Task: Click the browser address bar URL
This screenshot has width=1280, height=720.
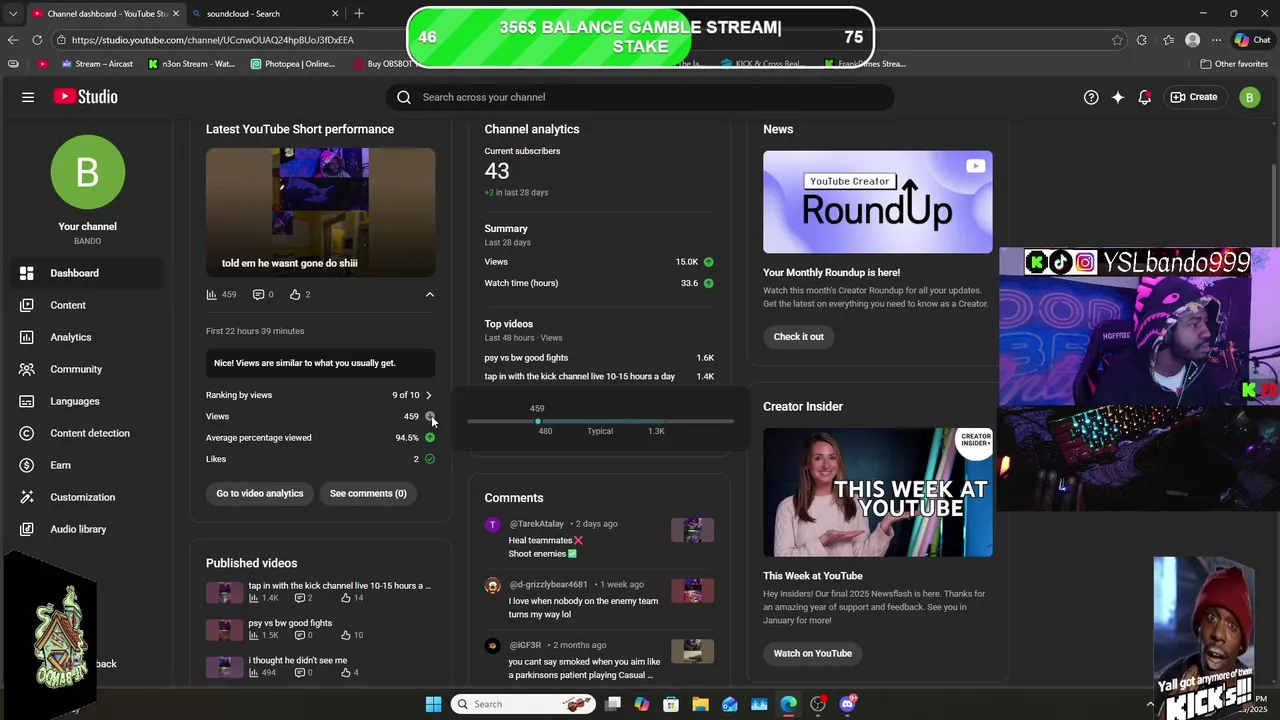Action: [213, 40]
